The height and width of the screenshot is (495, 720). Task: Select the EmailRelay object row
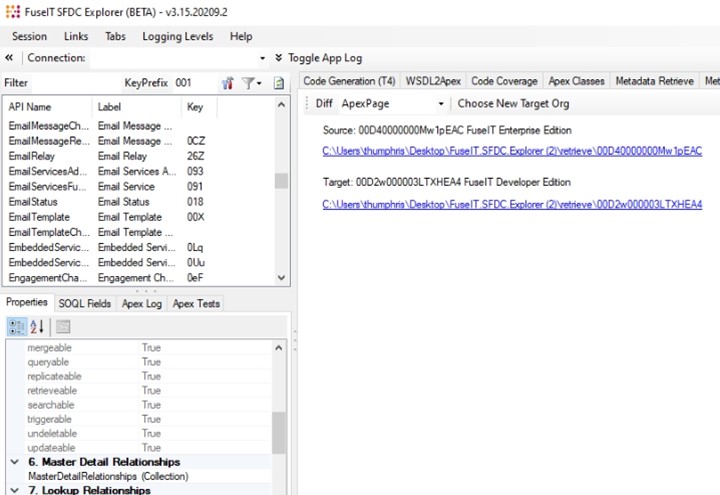[138, 156]
